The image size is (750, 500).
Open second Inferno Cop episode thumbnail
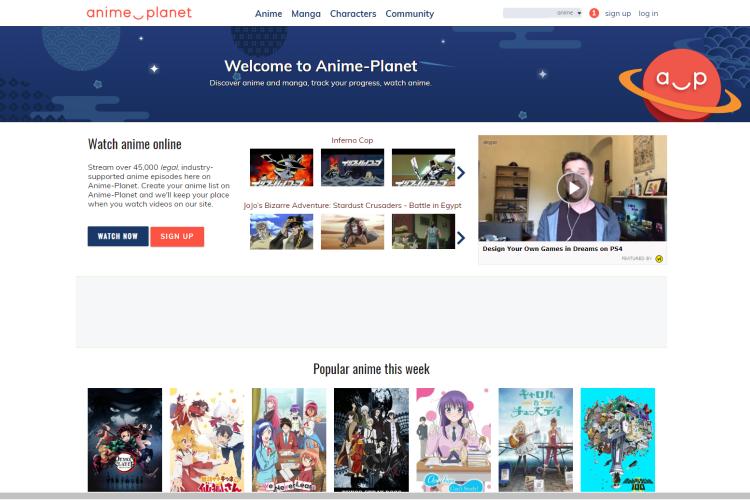click(x=352, y=167)
